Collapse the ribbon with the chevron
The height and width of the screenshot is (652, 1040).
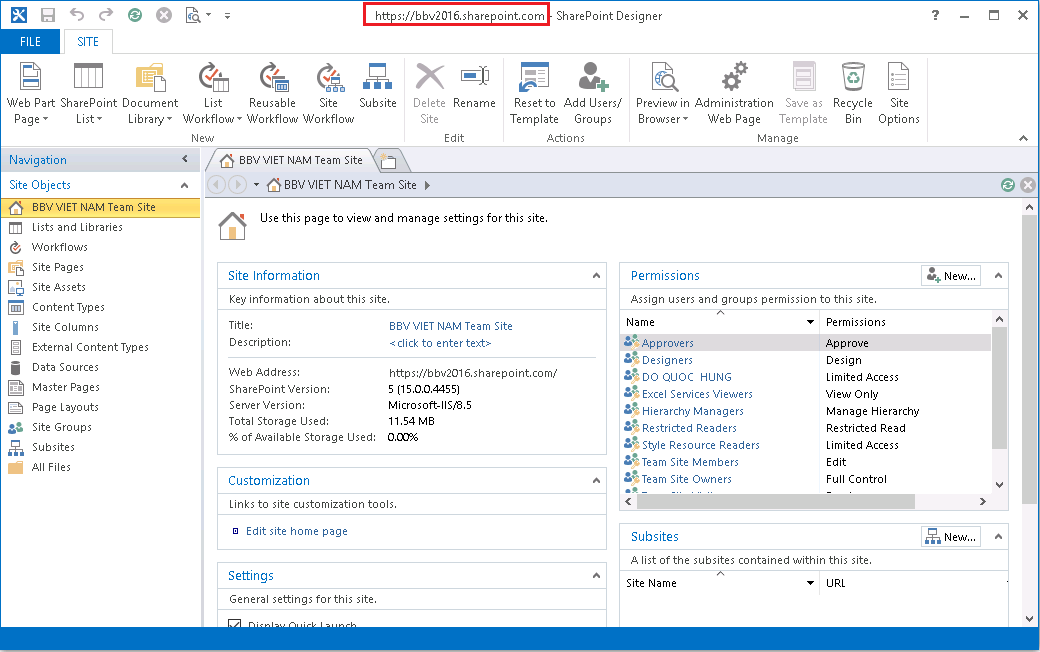(x=1023, y=138)
